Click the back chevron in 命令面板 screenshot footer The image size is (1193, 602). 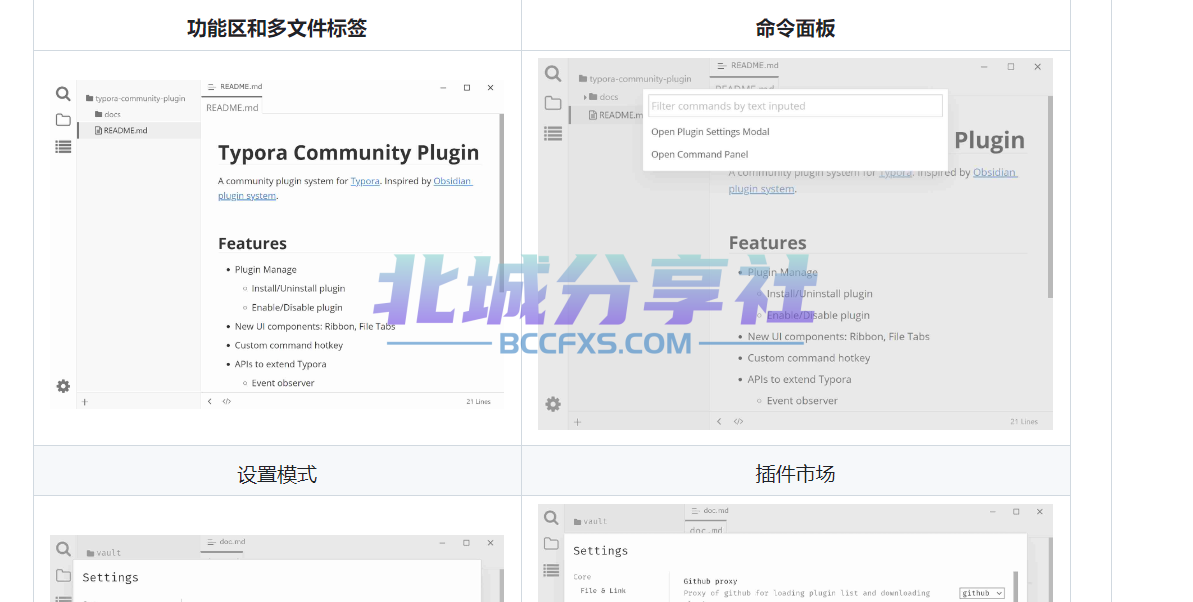tap(719, 421)
